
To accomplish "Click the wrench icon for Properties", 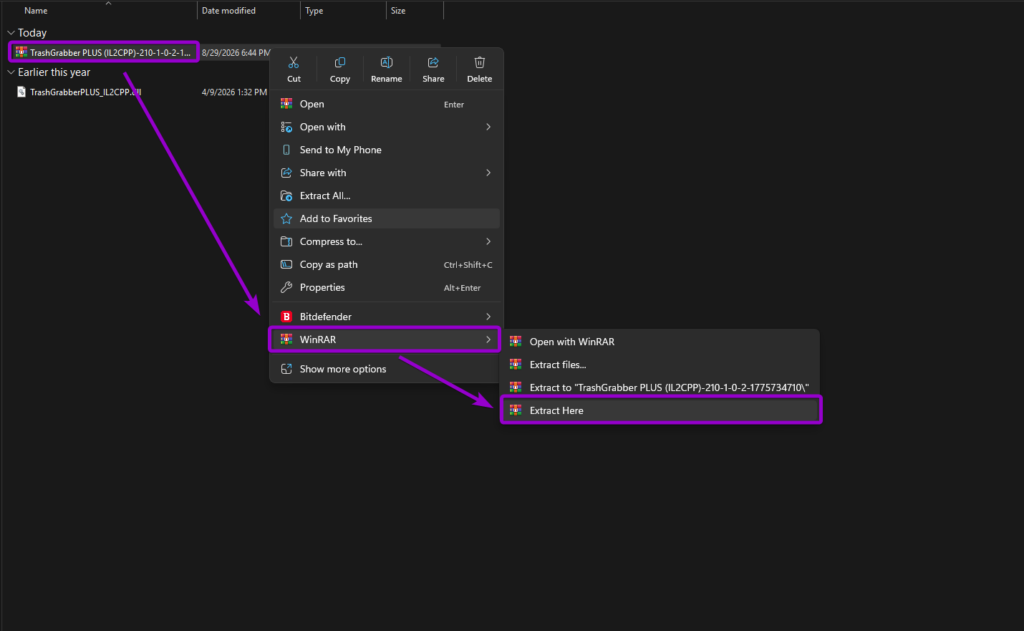I will coord(286,287).
